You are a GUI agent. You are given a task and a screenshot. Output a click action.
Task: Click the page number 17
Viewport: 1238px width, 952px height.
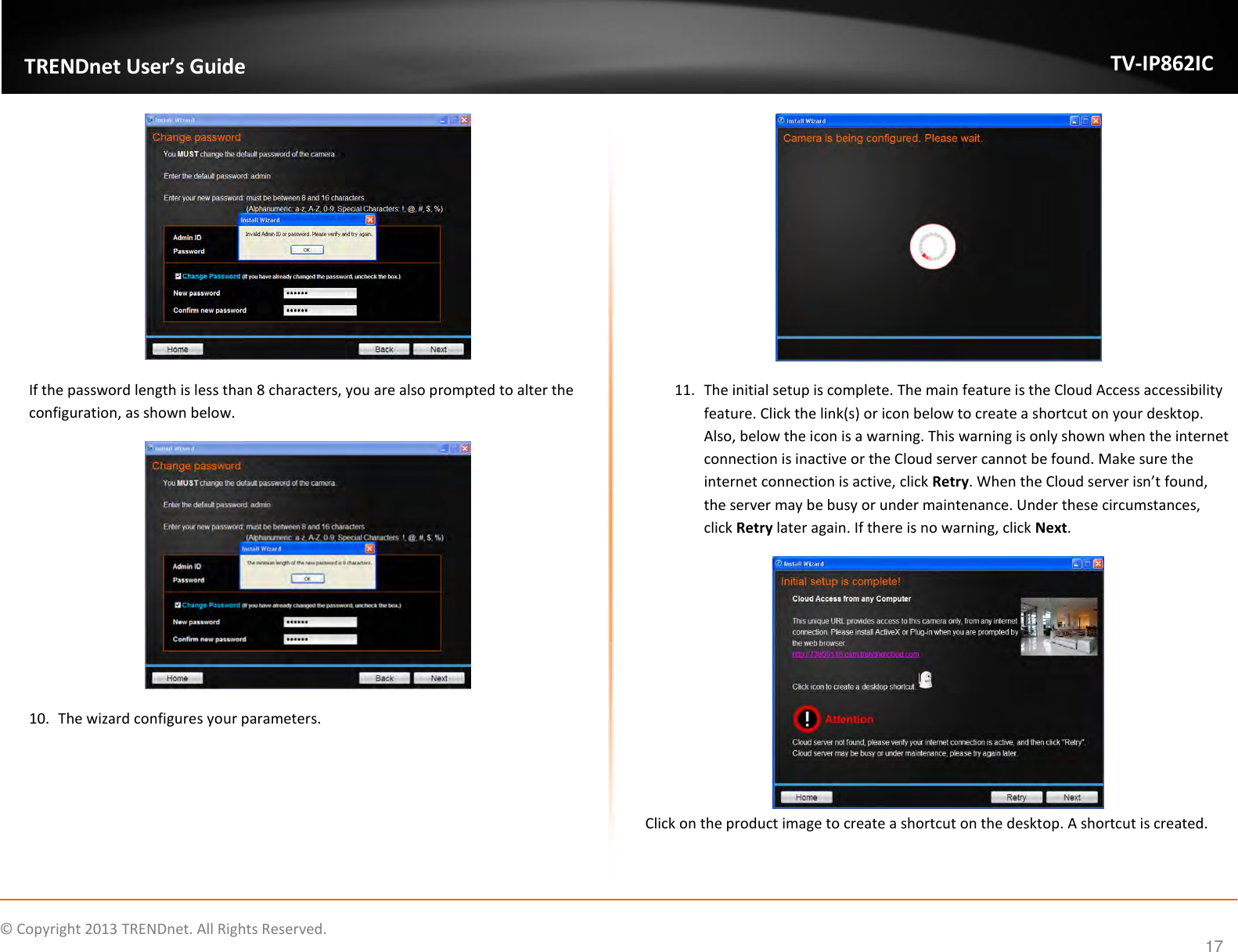tap(1214, 946)
